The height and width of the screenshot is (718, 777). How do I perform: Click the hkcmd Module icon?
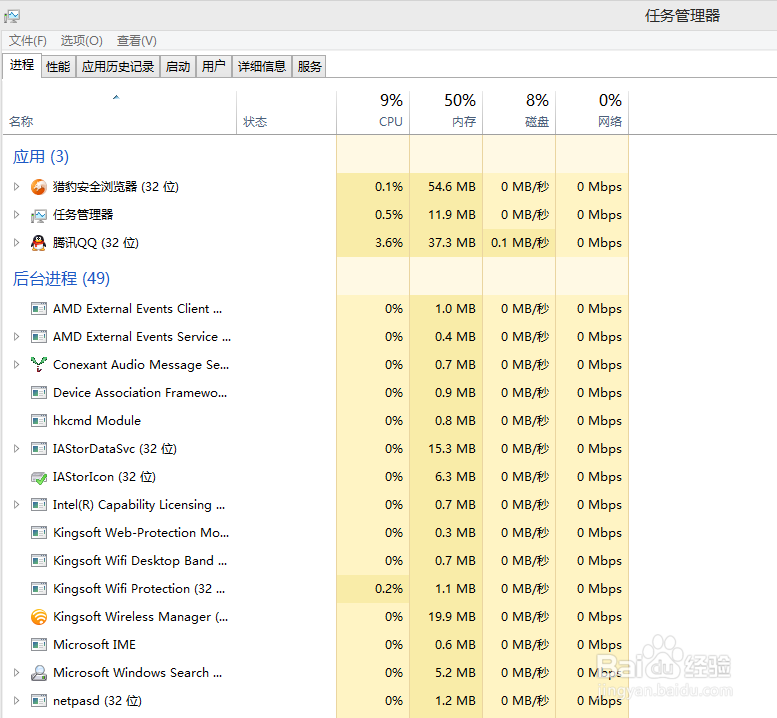(39, 421)
